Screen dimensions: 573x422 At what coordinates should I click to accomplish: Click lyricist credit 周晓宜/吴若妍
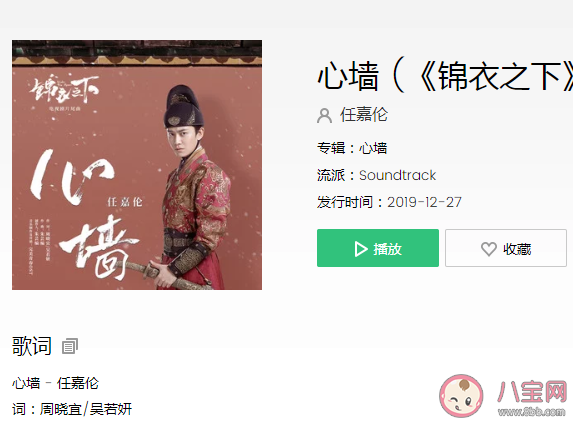(86, 409)
